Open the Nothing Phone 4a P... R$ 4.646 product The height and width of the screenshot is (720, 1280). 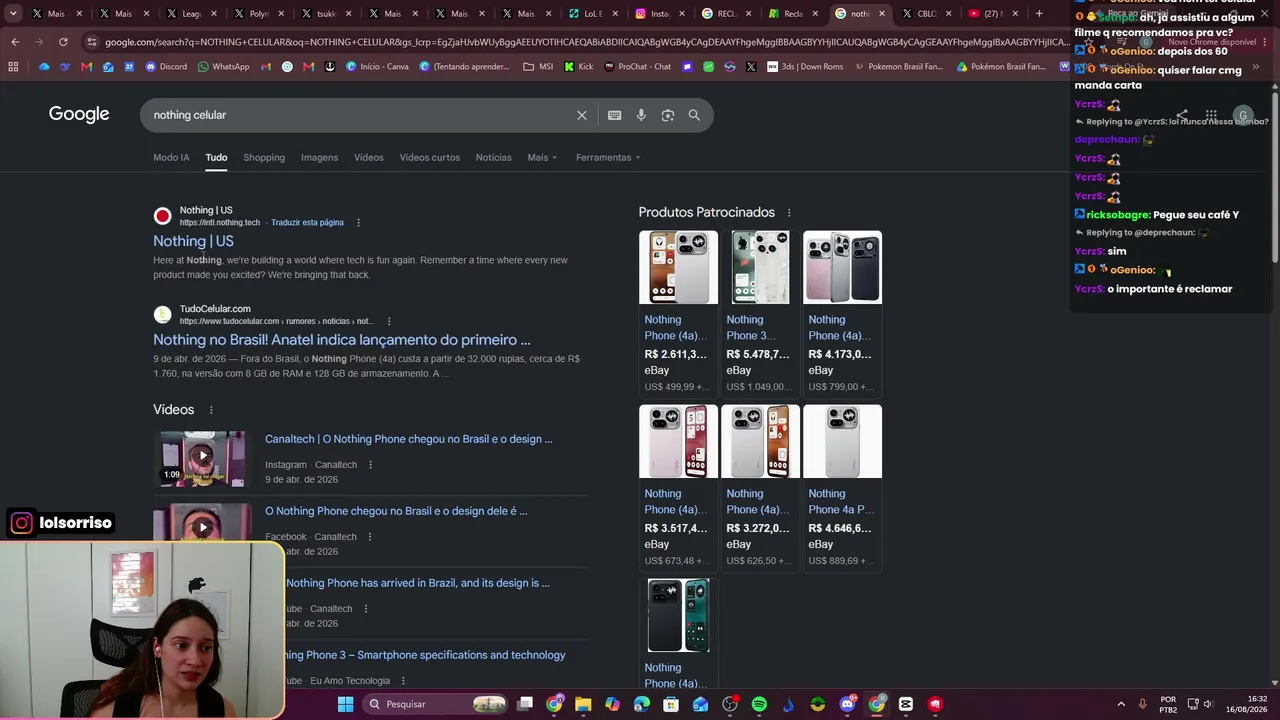point(842,487)
